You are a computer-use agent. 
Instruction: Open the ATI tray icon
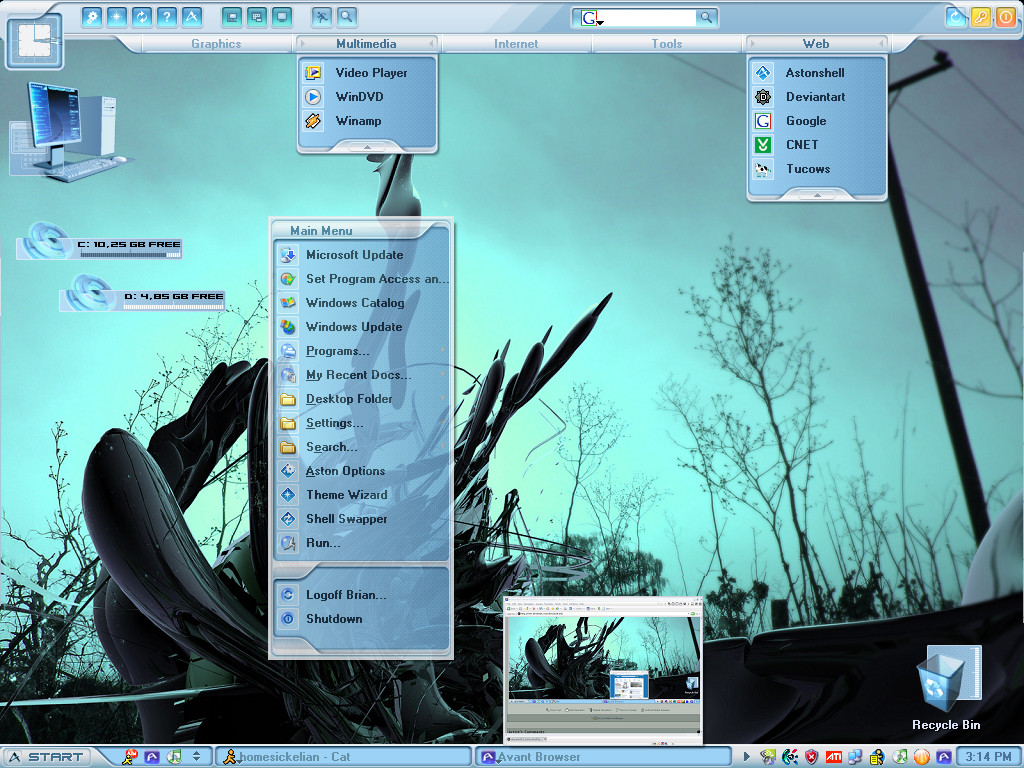click(x=834, y=757)
